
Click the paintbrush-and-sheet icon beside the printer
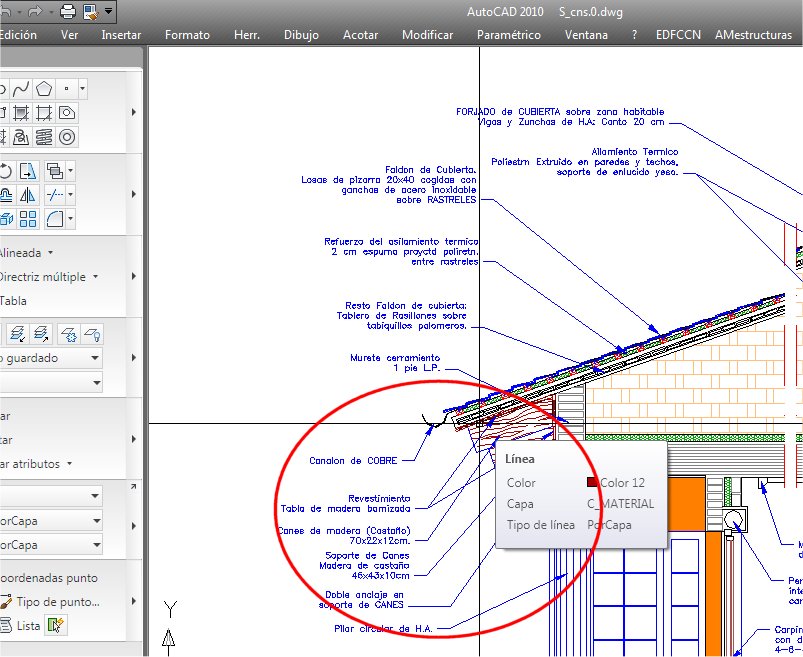(91, 11)
